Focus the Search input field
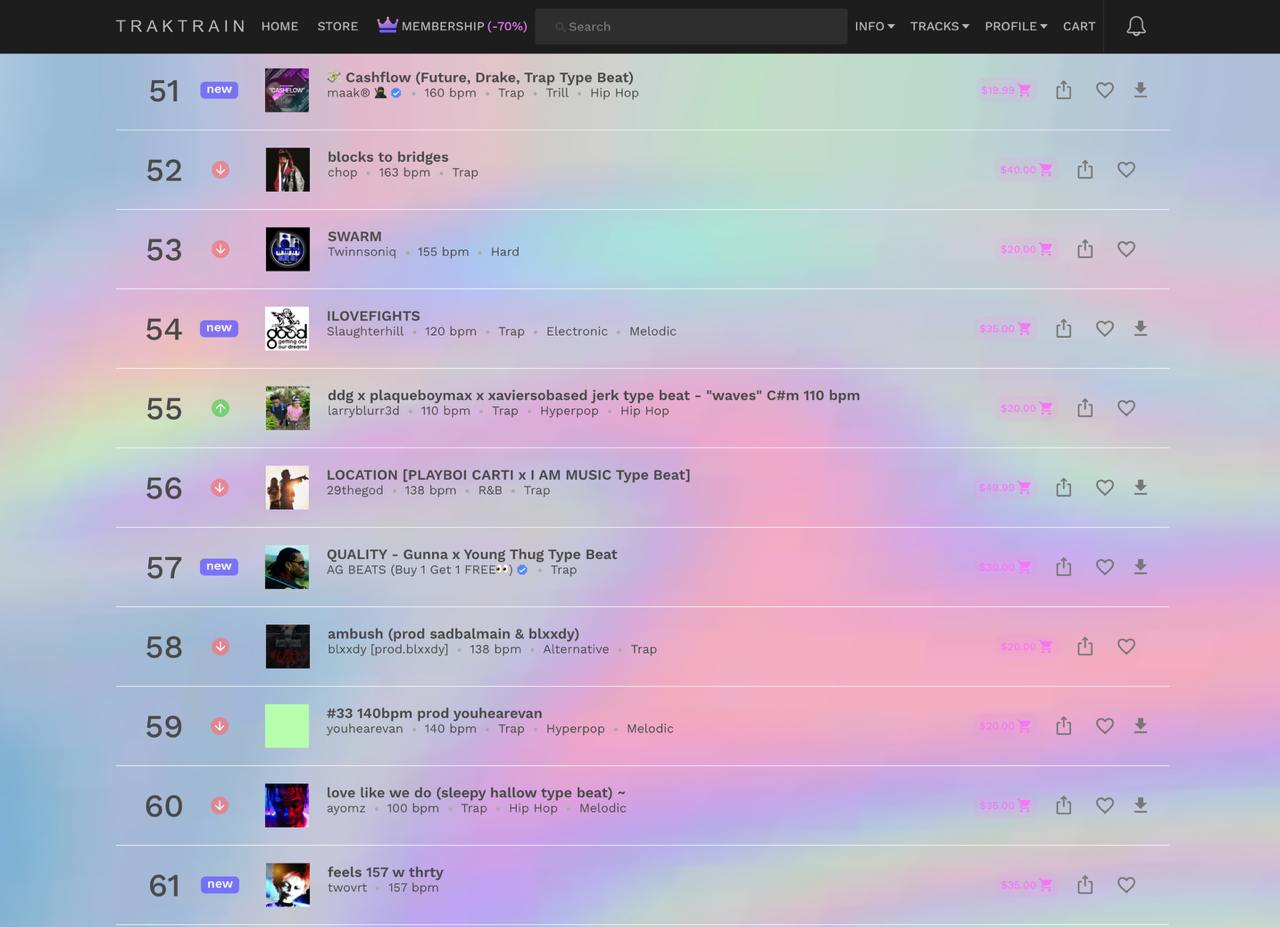This screenshot has width=1280, height=927. [691, 26]
